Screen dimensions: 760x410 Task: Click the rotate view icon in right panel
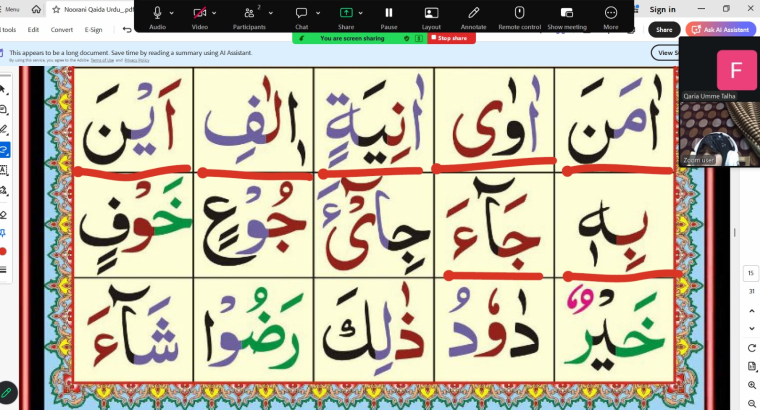point(751,348)
